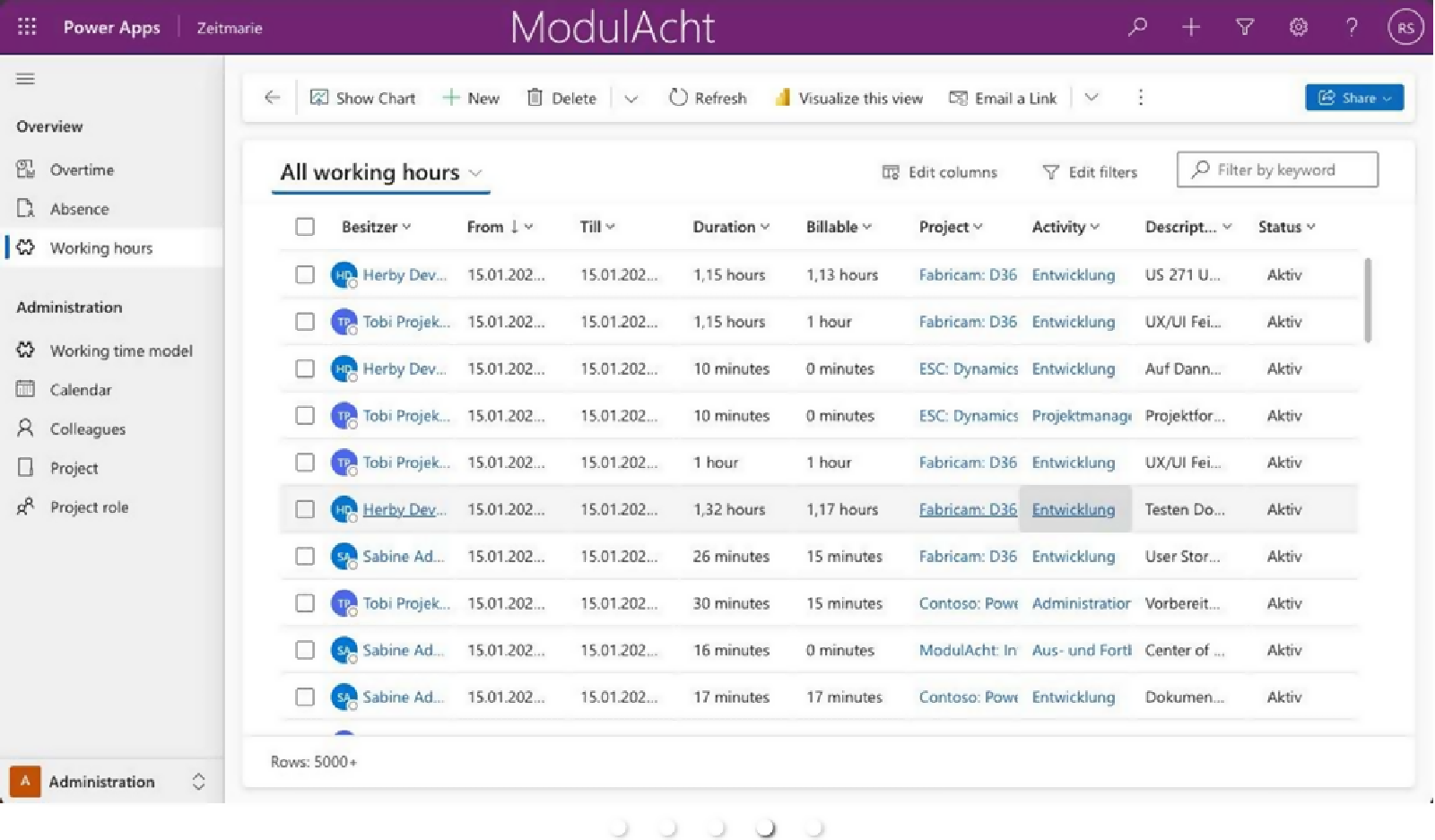Click the search magnifier icon in header
The image size is (1435, 840).
pos(1137,27)
